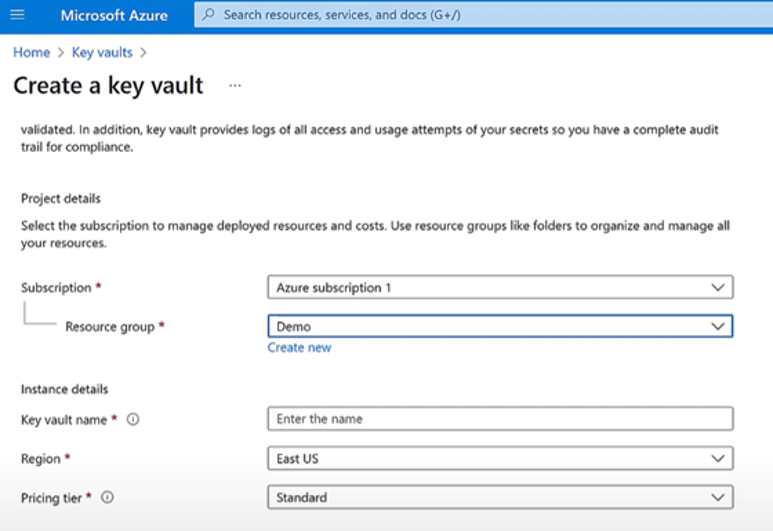Image resolution: width=773 pixels, height=531 pixels.
Task: Click the Resource group field label
Action: click(x=110, y=326)
